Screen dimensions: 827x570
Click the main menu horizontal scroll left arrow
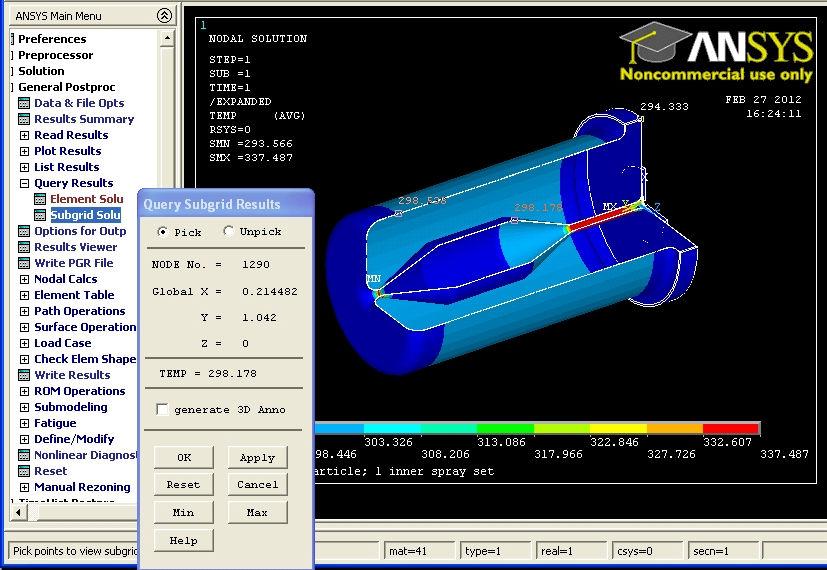(18, 511)
